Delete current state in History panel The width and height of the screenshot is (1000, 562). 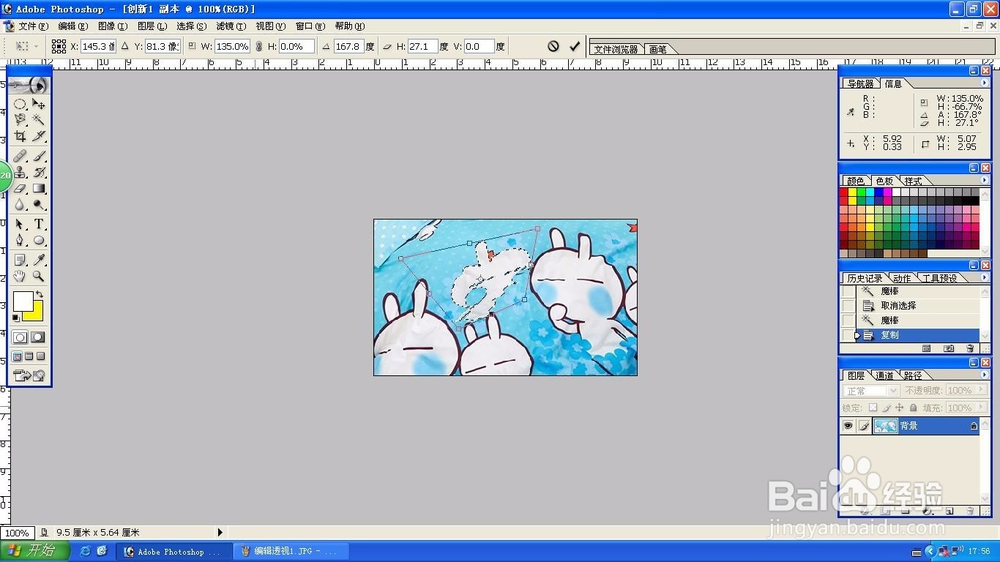click(970, 348)
